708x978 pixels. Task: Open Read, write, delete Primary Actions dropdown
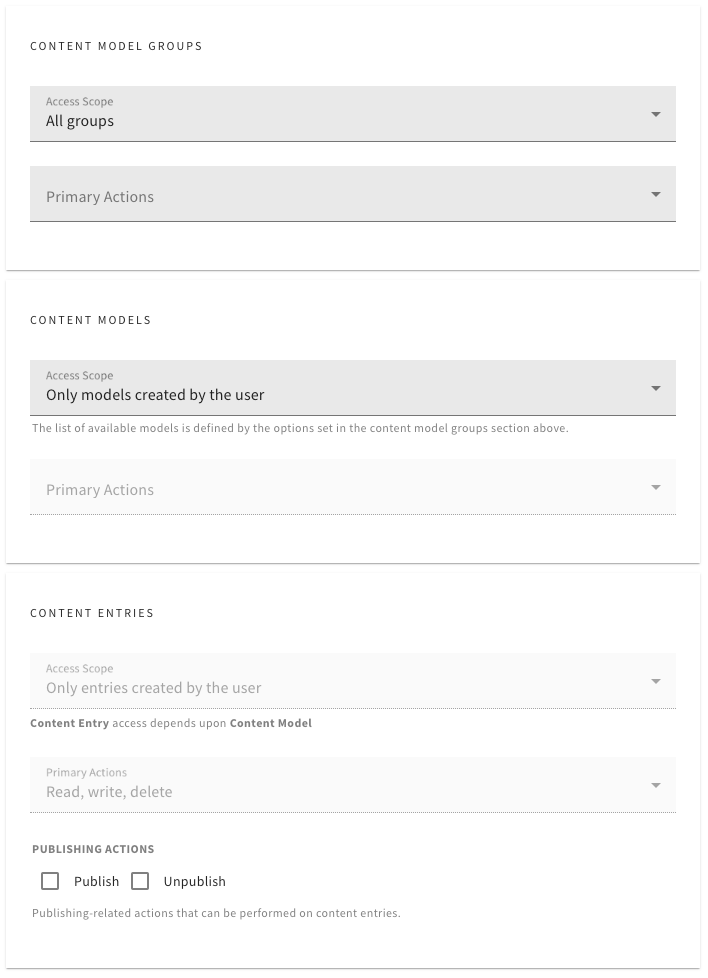[352, 785]
